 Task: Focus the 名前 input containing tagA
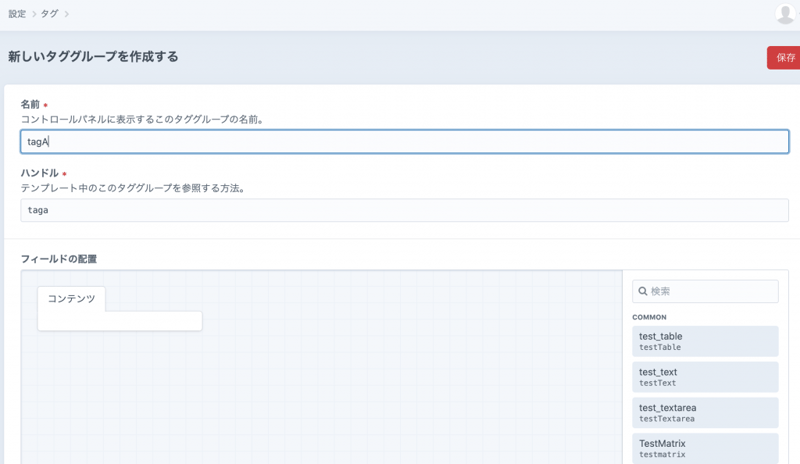[x=405, y=141]
